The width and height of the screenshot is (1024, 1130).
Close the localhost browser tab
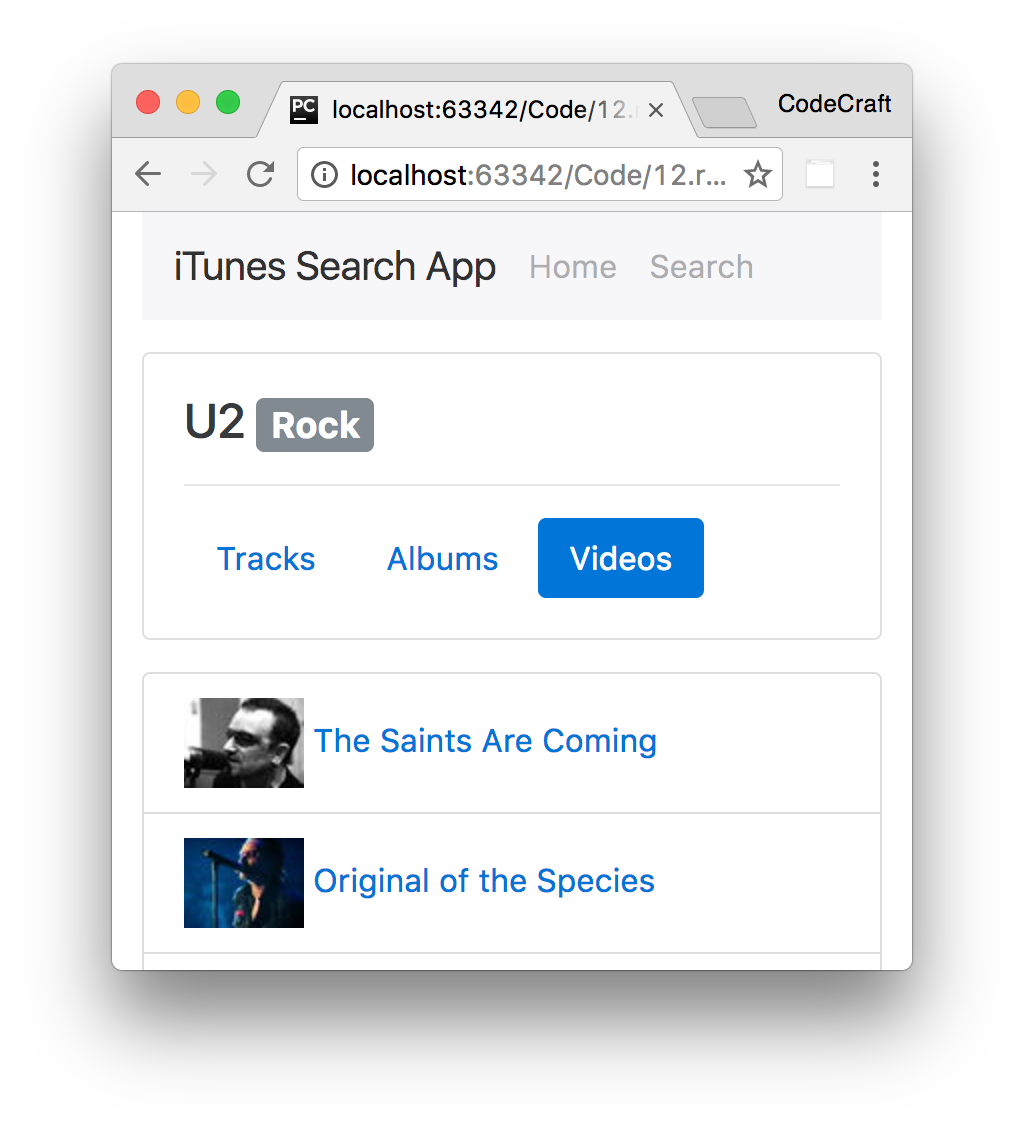656,110
